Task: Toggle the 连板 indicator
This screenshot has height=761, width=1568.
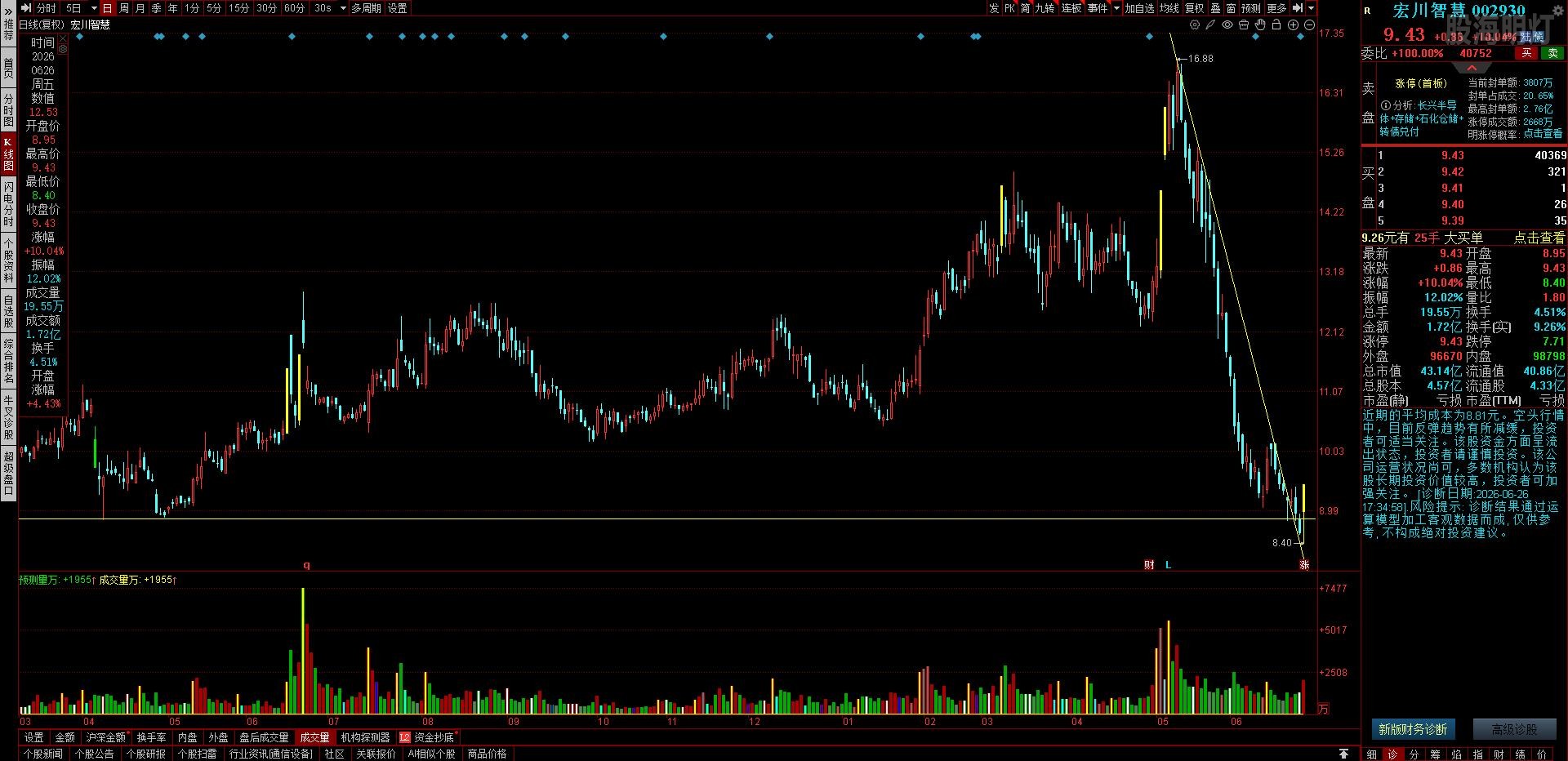Action: 1071,8
